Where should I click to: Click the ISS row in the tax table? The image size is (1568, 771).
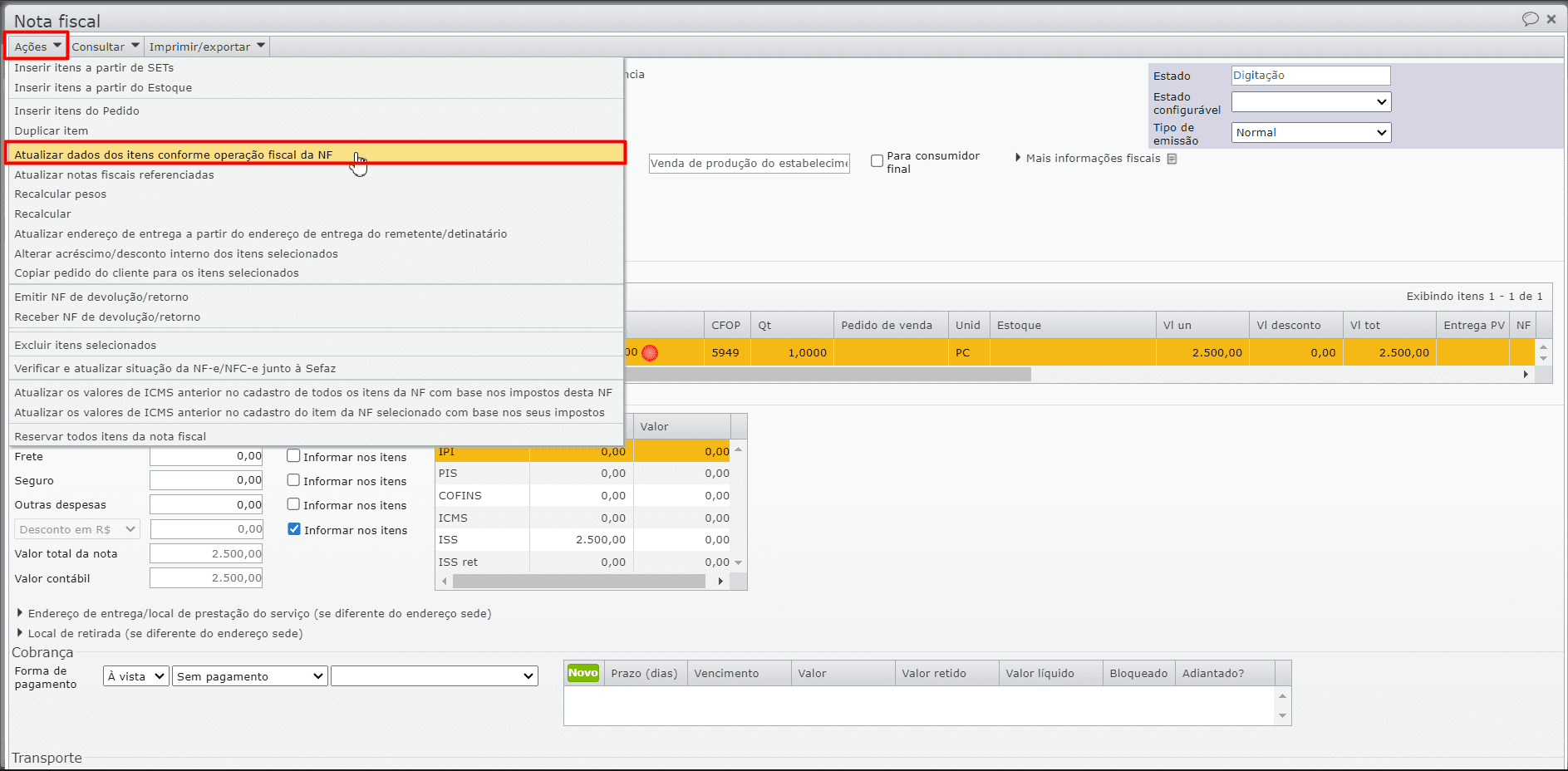(583, 540)
